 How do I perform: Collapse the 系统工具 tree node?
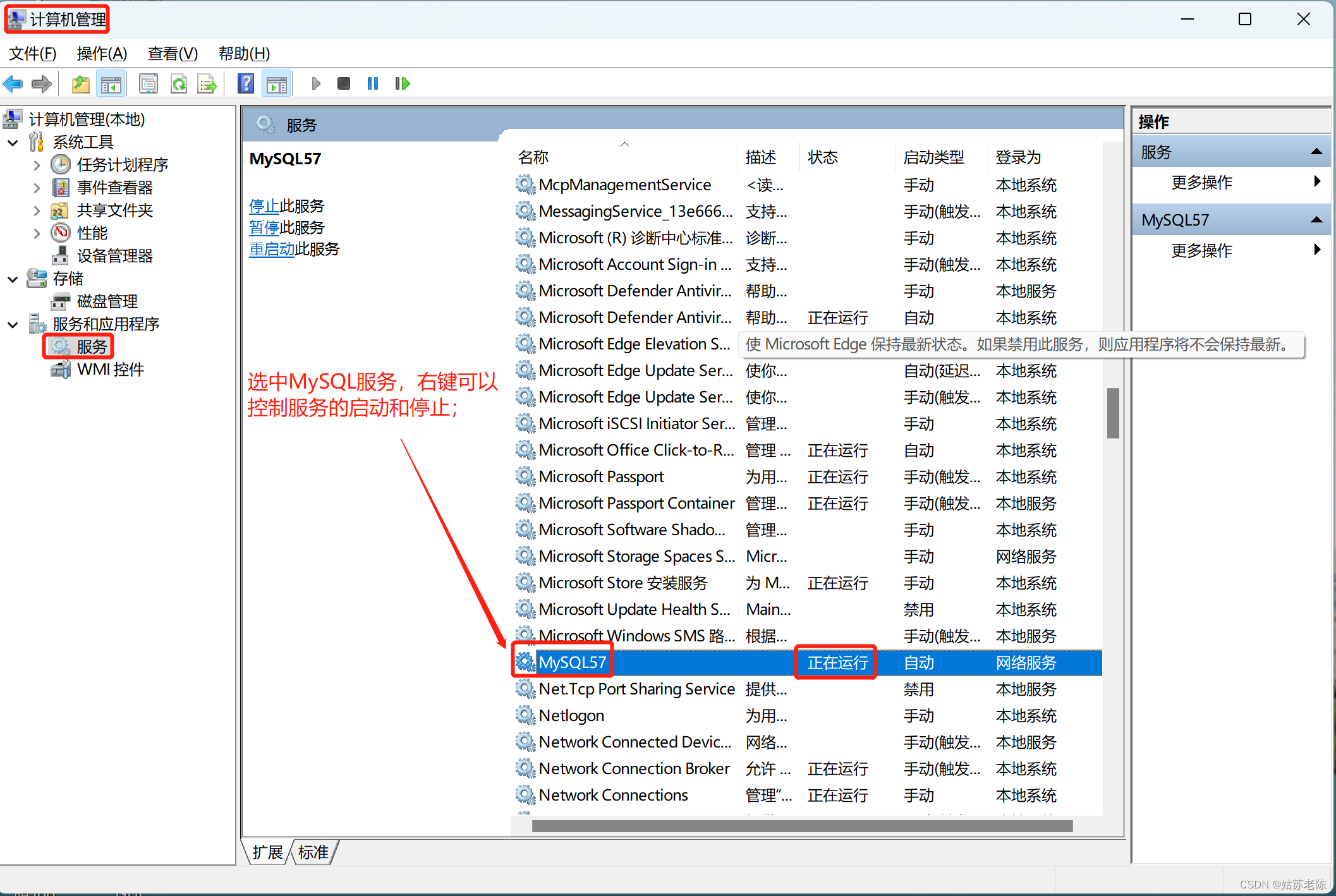click(x=13, y=143)
